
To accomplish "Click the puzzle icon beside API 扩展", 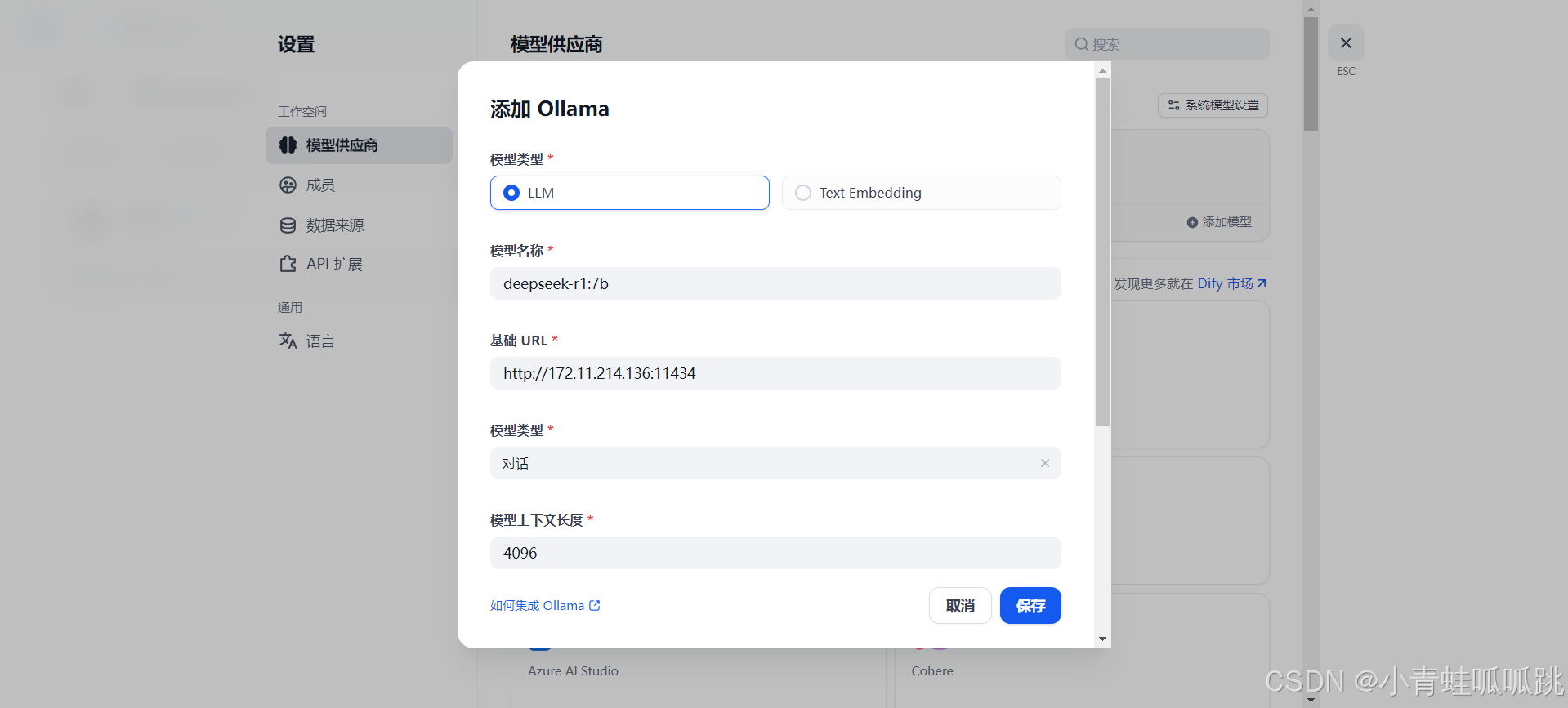I will [x=288, y=264].
